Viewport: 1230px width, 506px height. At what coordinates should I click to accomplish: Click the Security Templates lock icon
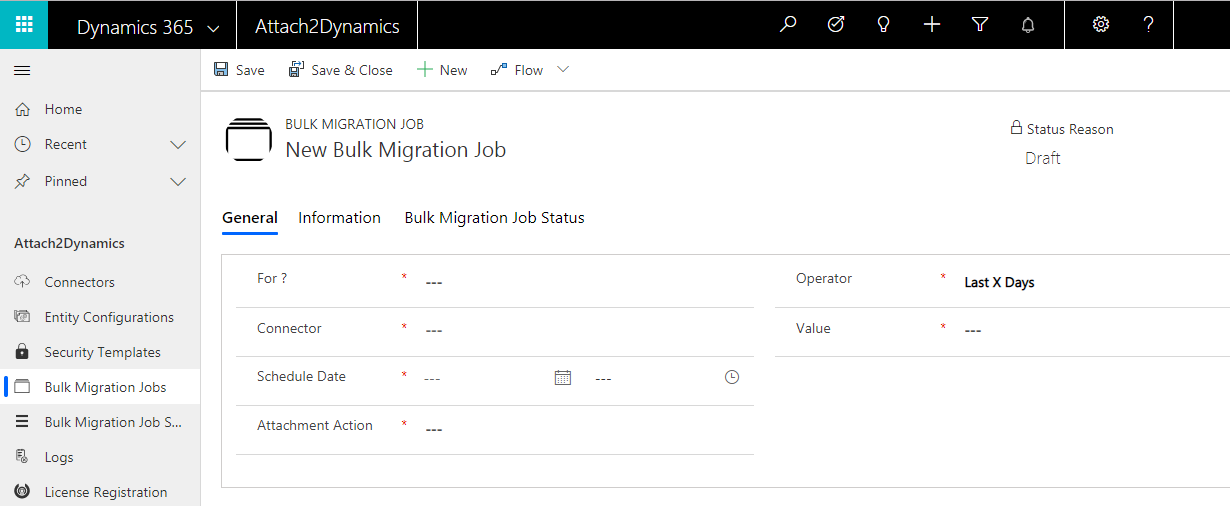(x=22, y=352)
